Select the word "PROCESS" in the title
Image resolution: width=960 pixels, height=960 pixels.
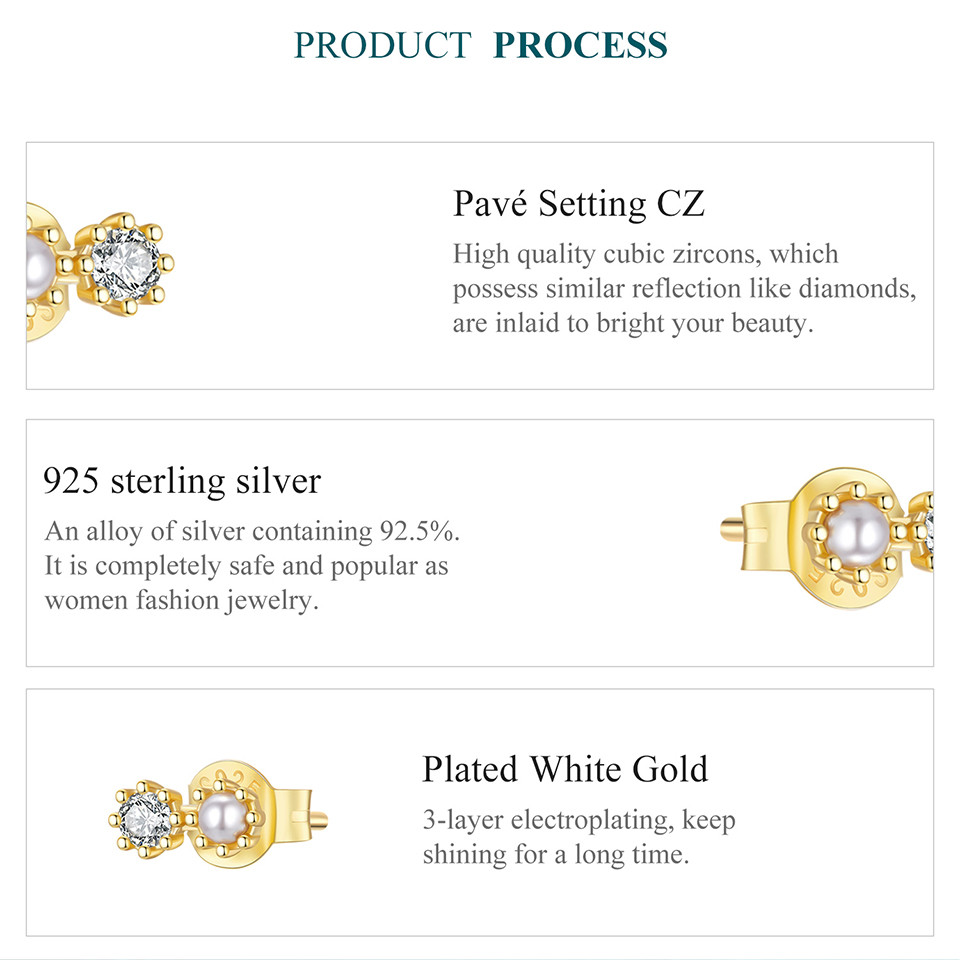point(580,45)
